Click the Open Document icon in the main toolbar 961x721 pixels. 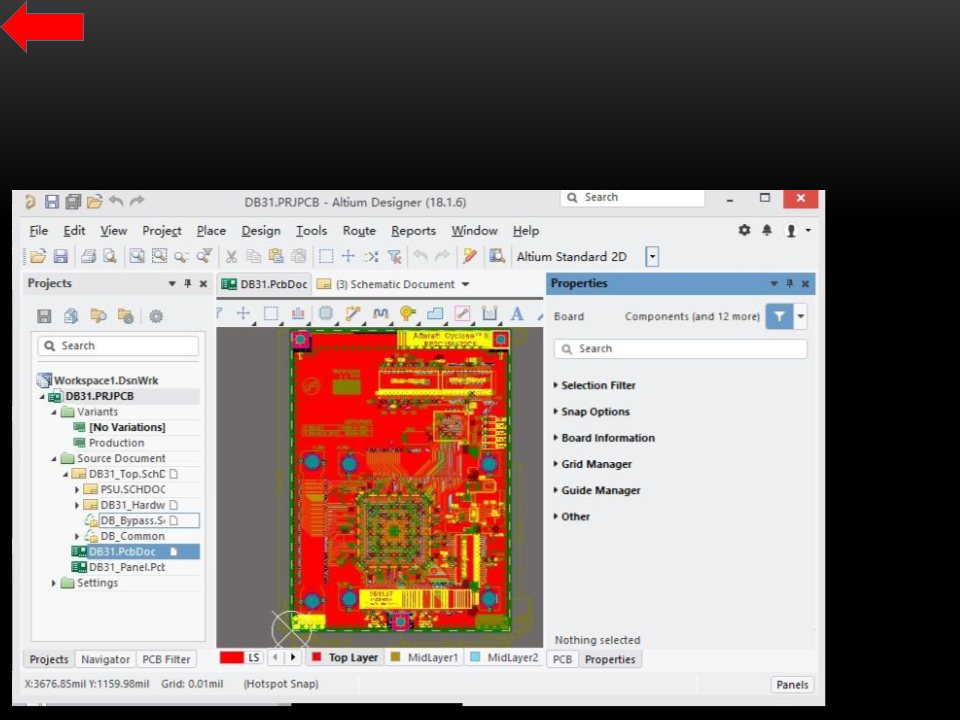point(38,256)
